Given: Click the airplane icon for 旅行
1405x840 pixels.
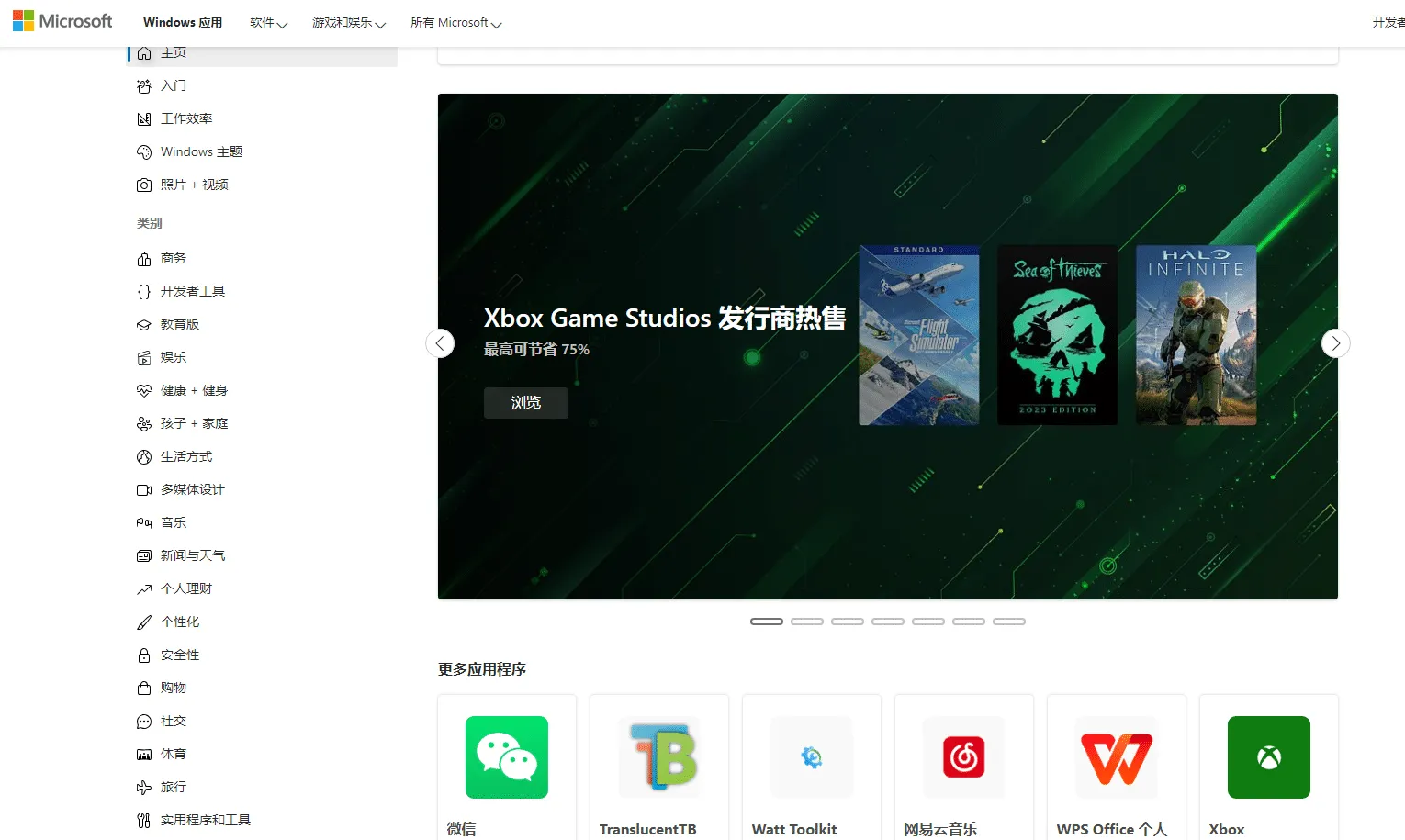Looking at the screenshot, I should (x=144, y=788).
